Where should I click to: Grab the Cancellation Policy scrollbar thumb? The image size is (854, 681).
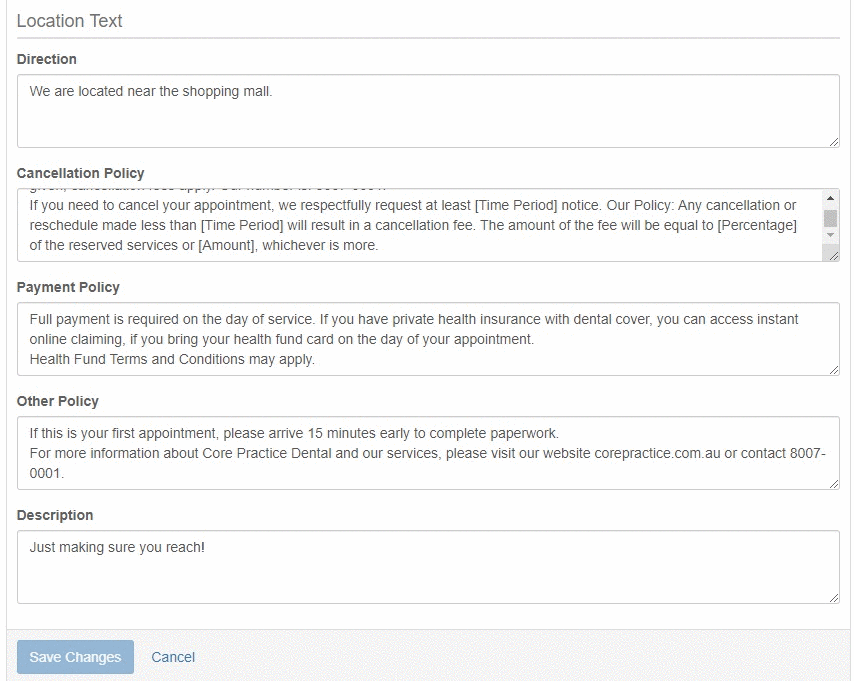(830, 218)
